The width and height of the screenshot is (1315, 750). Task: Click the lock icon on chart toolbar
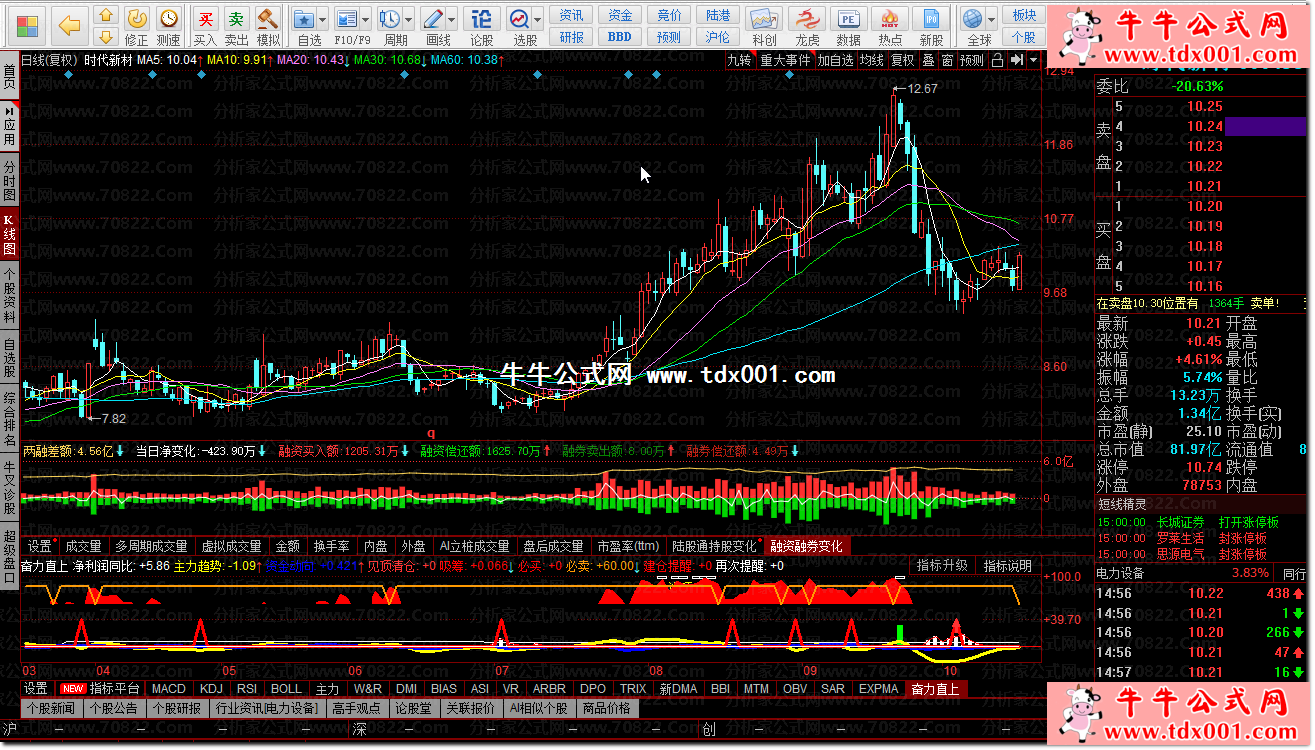pyautogui.click(x=996, y=60)
